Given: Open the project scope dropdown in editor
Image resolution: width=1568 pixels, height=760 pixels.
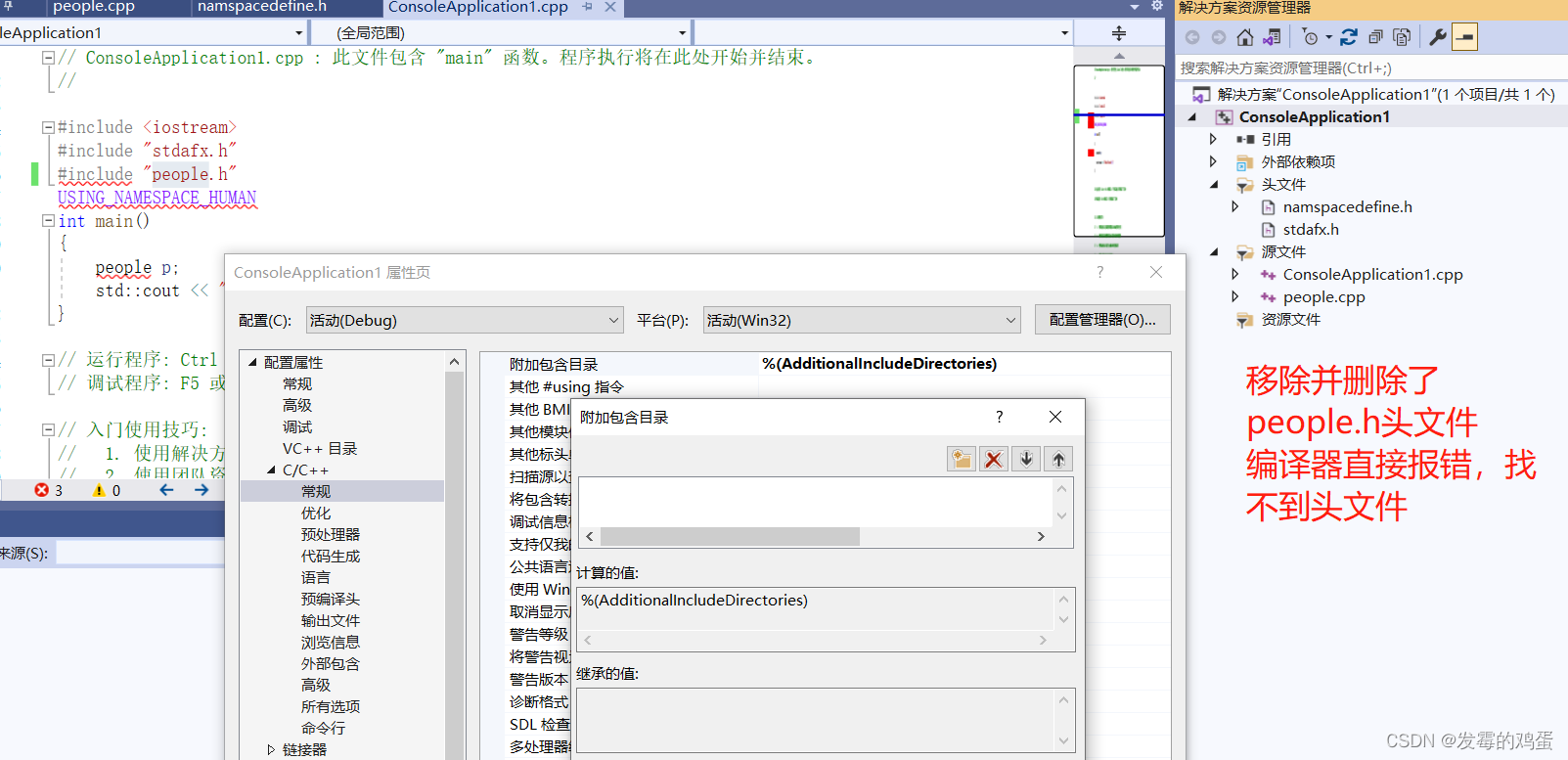Looking at the screenshot, I should (x=152, y=33).
